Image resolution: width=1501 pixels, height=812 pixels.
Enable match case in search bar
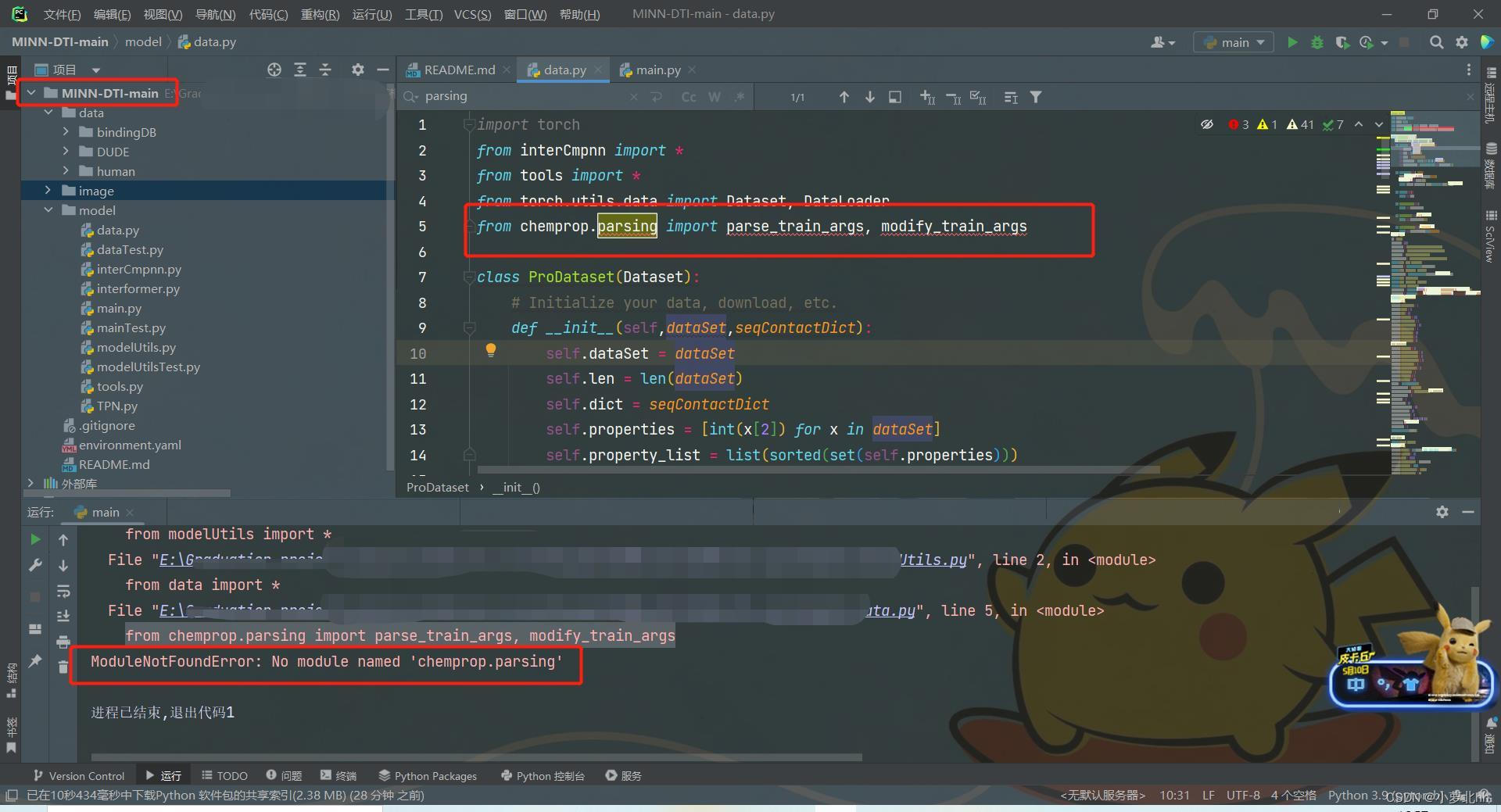pyautogui.click(x=688, y=97)
